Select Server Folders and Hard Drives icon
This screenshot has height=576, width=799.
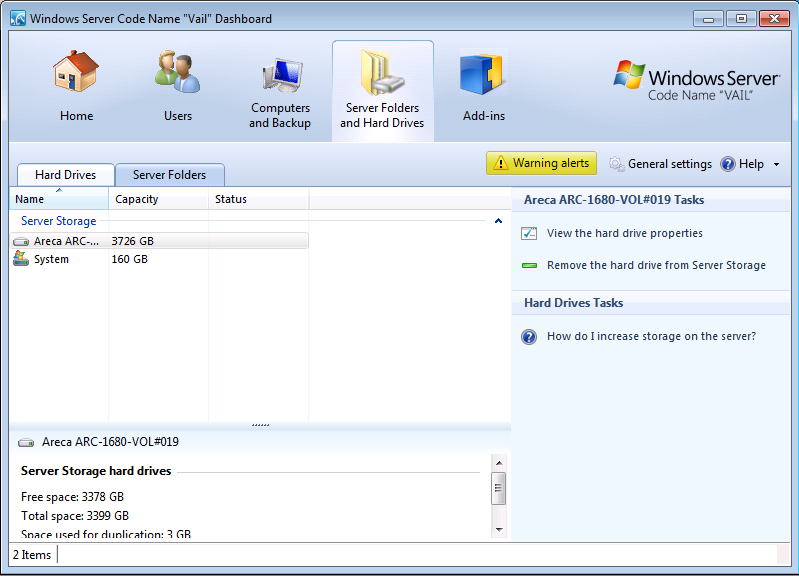coord(382,74)
